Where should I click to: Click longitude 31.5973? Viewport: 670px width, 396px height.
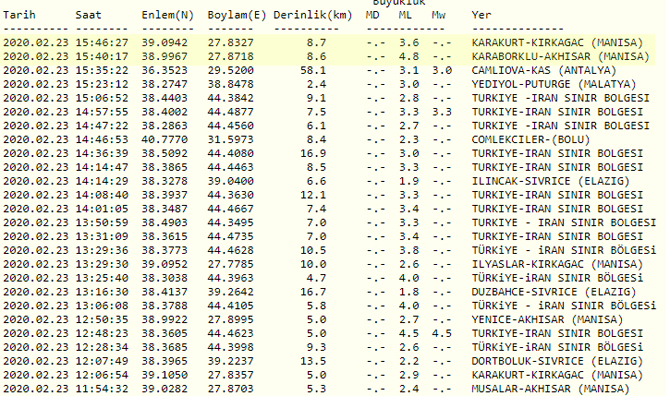(x=231, y=140)
